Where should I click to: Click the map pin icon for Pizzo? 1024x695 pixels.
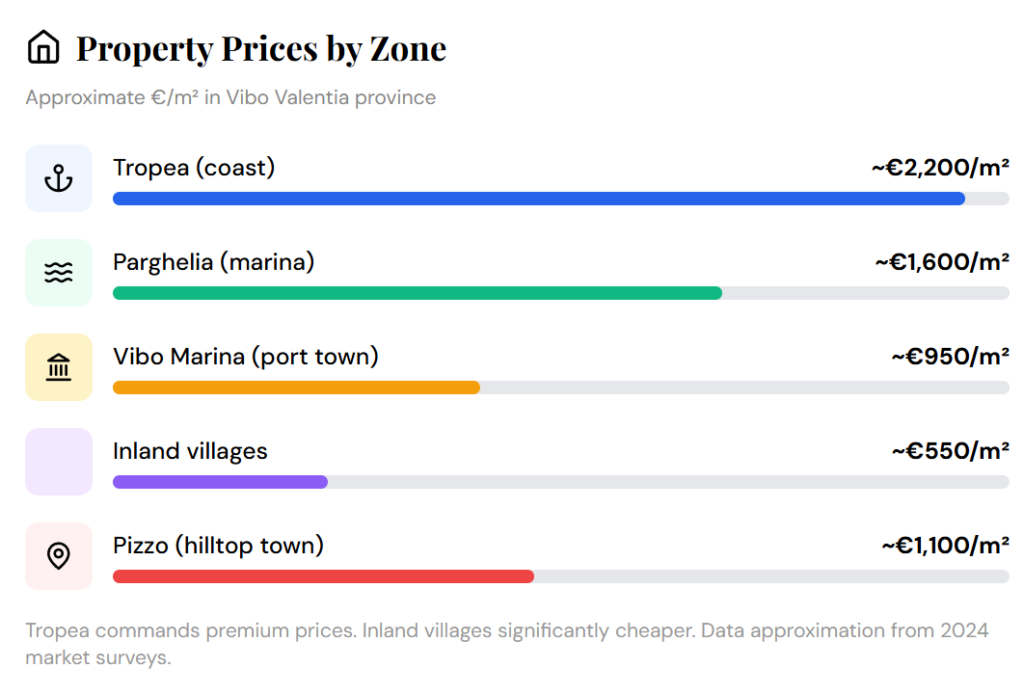(x=59, y=556)
